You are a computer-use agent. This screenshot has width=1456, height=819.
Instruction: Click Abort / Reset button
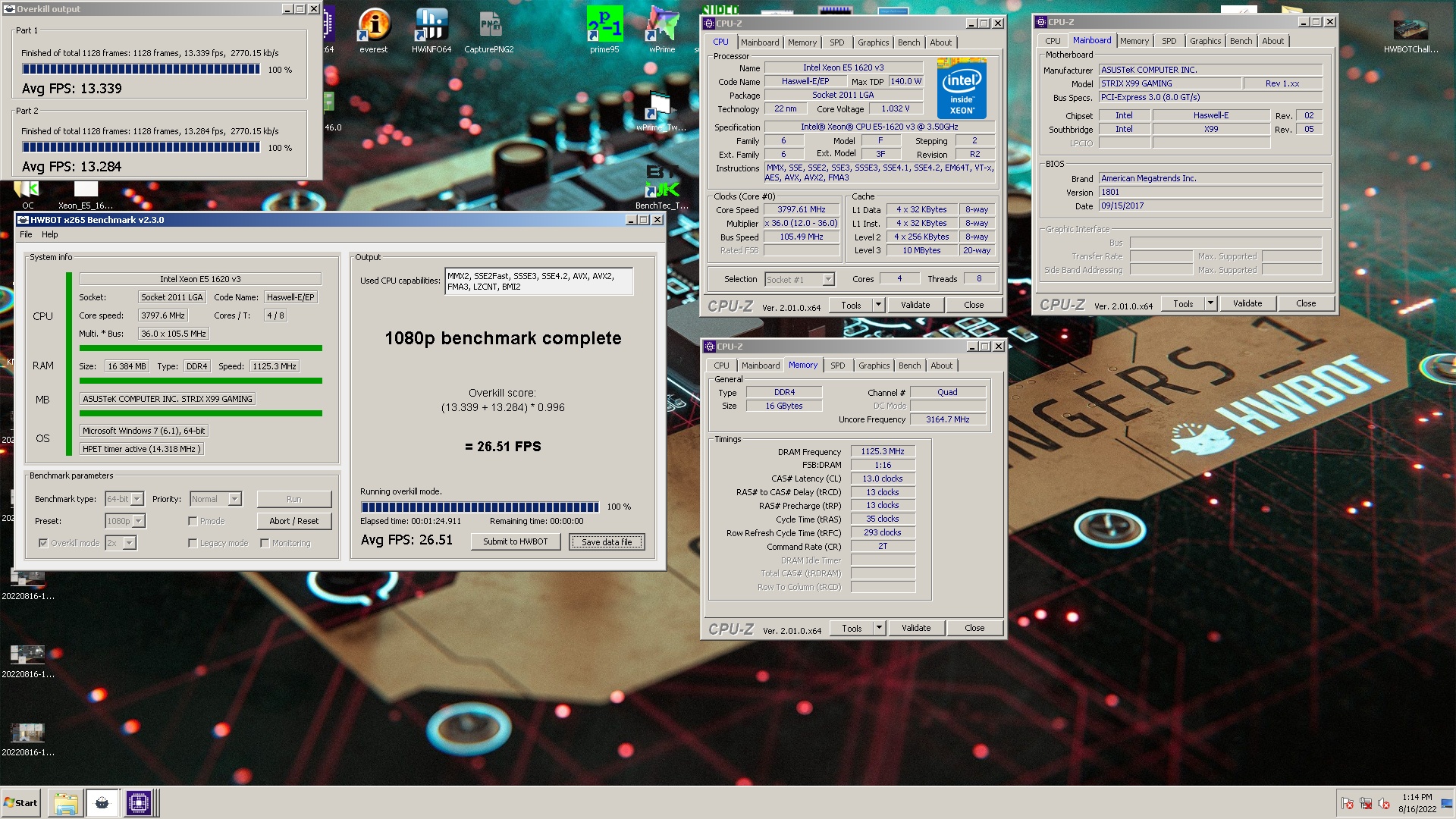tap(294, 521)
